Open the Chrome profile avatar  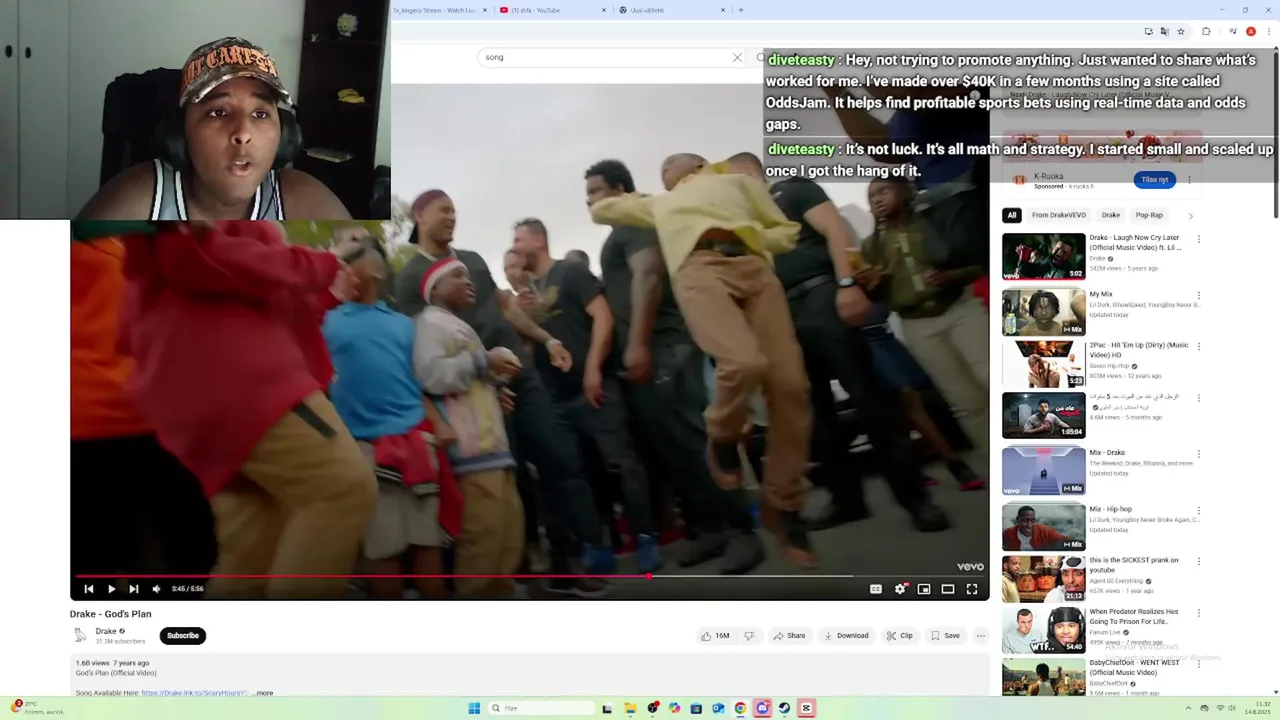[1250, 31]
